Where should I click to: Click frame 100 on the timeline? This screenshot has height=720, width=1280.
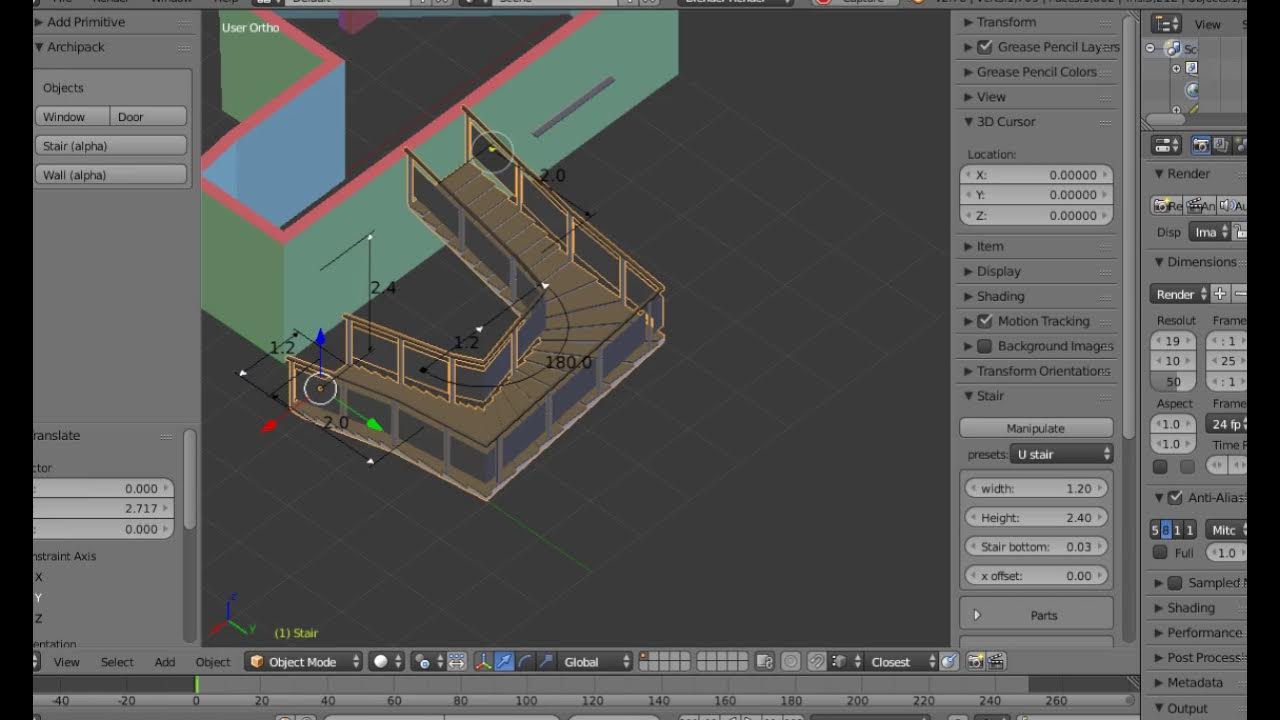526,701
